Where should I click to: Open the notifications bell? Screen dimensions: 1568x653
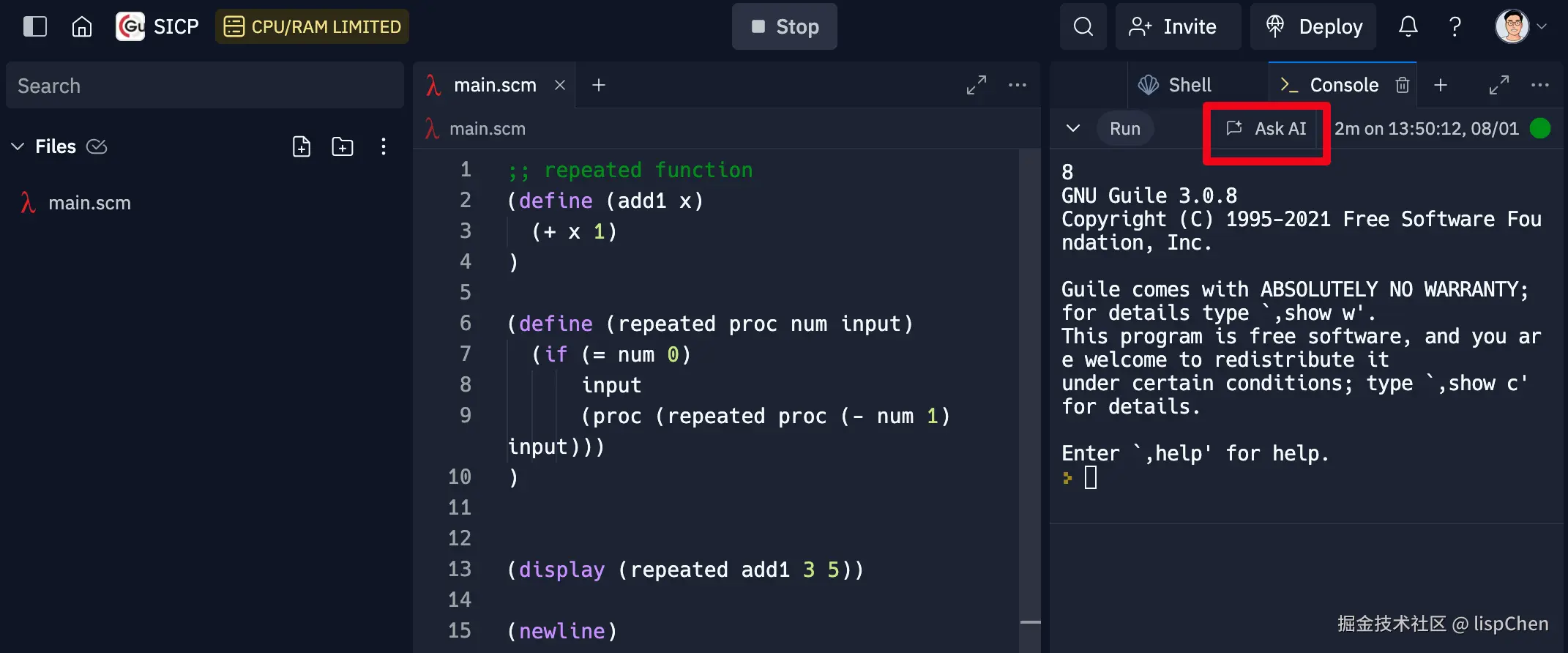click(x=1408, y=27)
